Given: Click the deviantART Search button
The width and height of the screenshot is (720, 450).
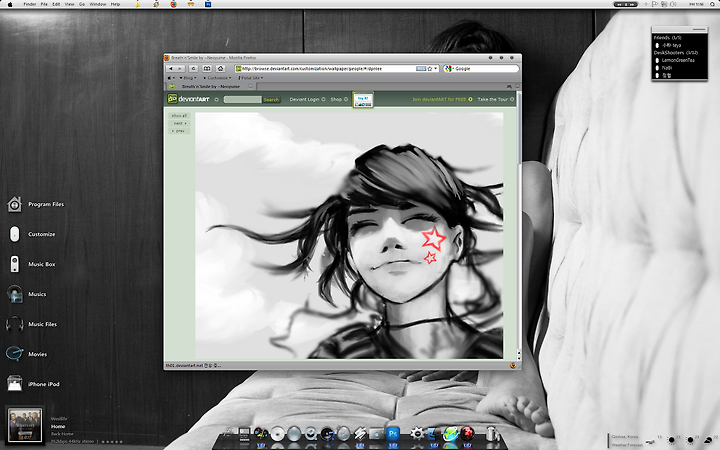Looking at the screenshot, I should point(271,99).
